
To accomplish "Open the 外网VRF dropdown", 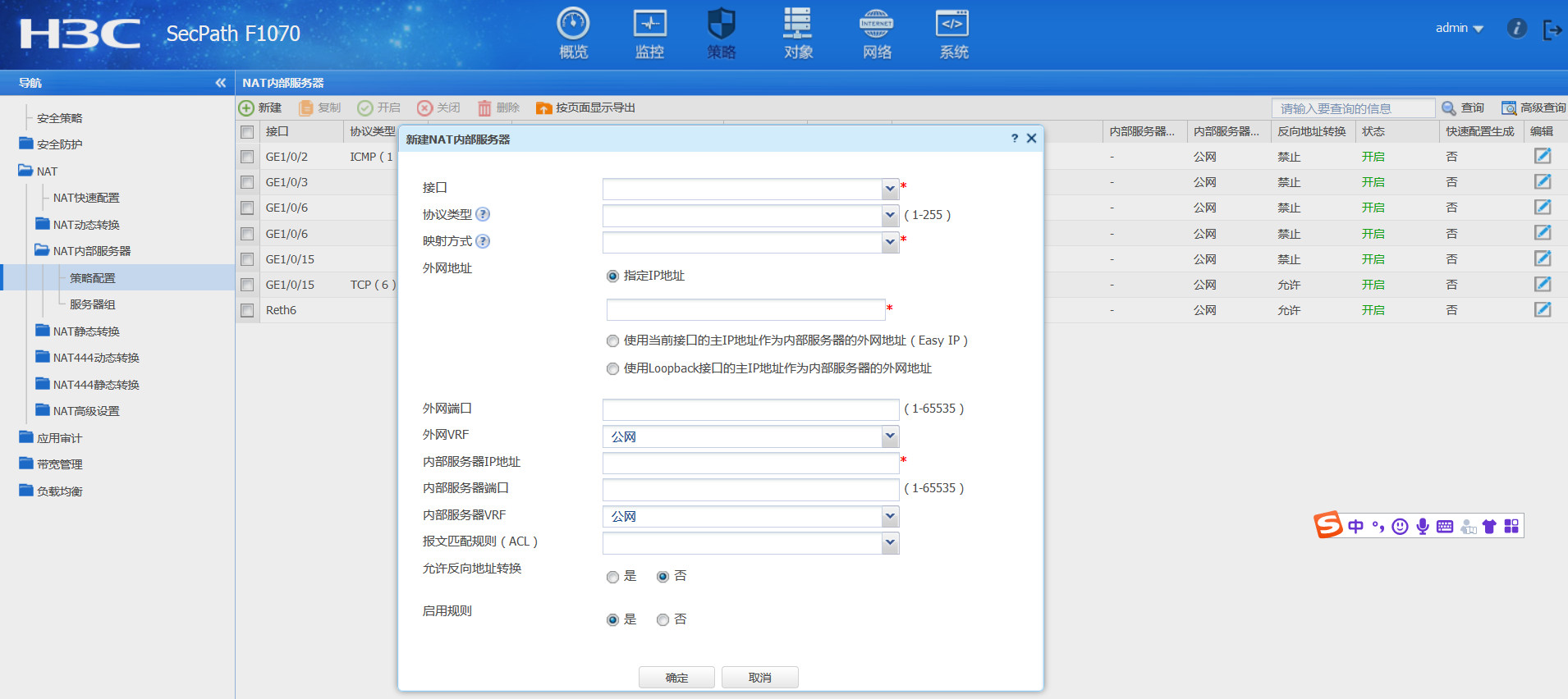I will [x=890, y=436].
